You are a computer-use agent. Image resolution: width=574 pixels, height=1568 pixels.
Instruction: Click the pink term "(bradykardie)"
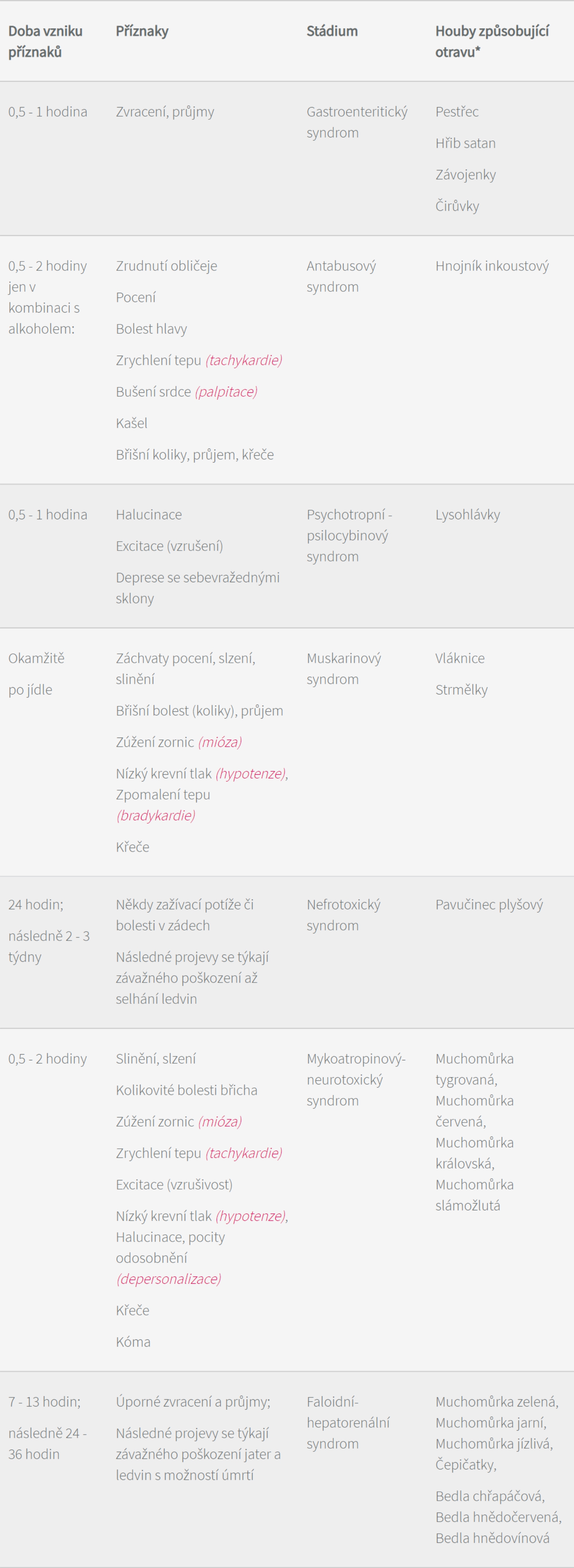point(156,815)
